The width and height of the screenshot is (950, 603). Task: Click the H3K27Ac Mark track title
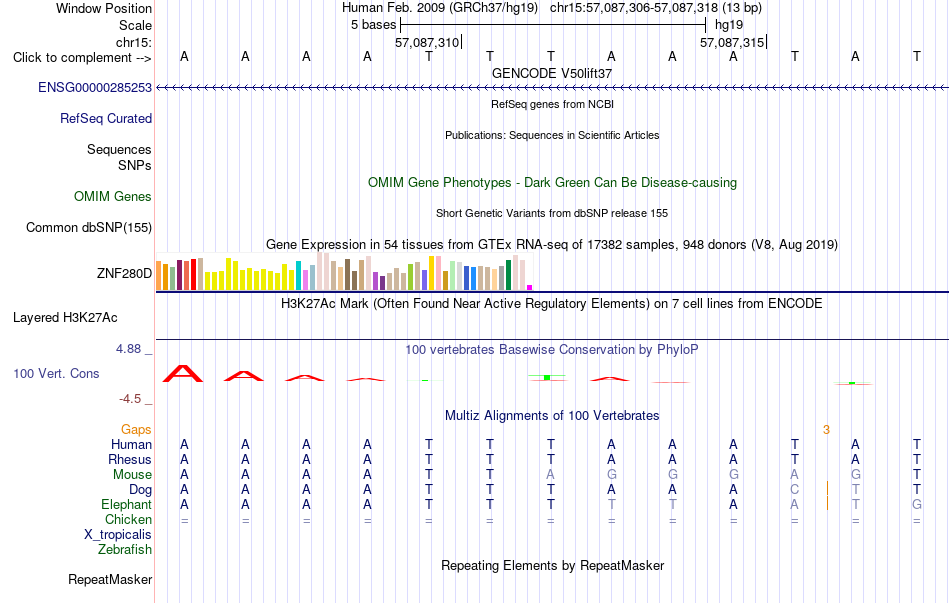551,304
